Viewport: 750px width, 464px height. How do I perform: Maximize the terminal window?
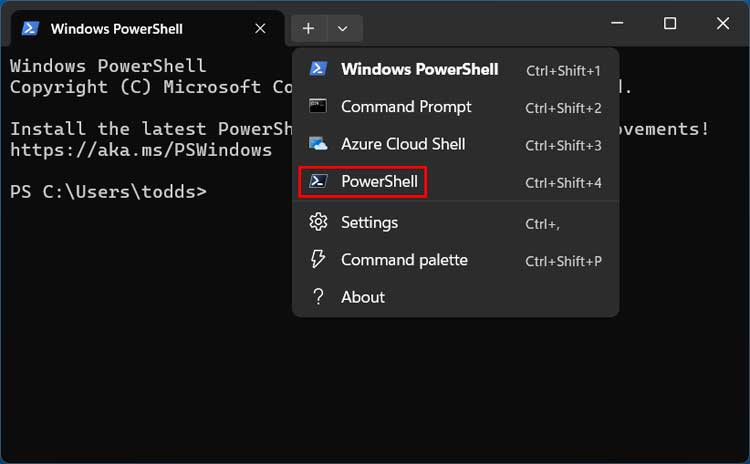coord(670,23)
